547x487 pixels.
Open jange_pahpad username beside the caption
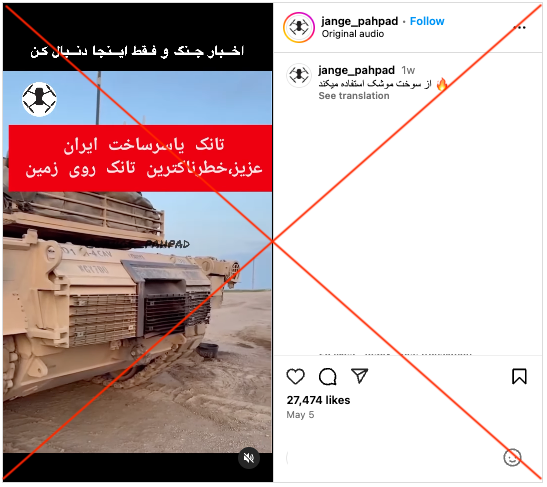click(x=357, y=70)
